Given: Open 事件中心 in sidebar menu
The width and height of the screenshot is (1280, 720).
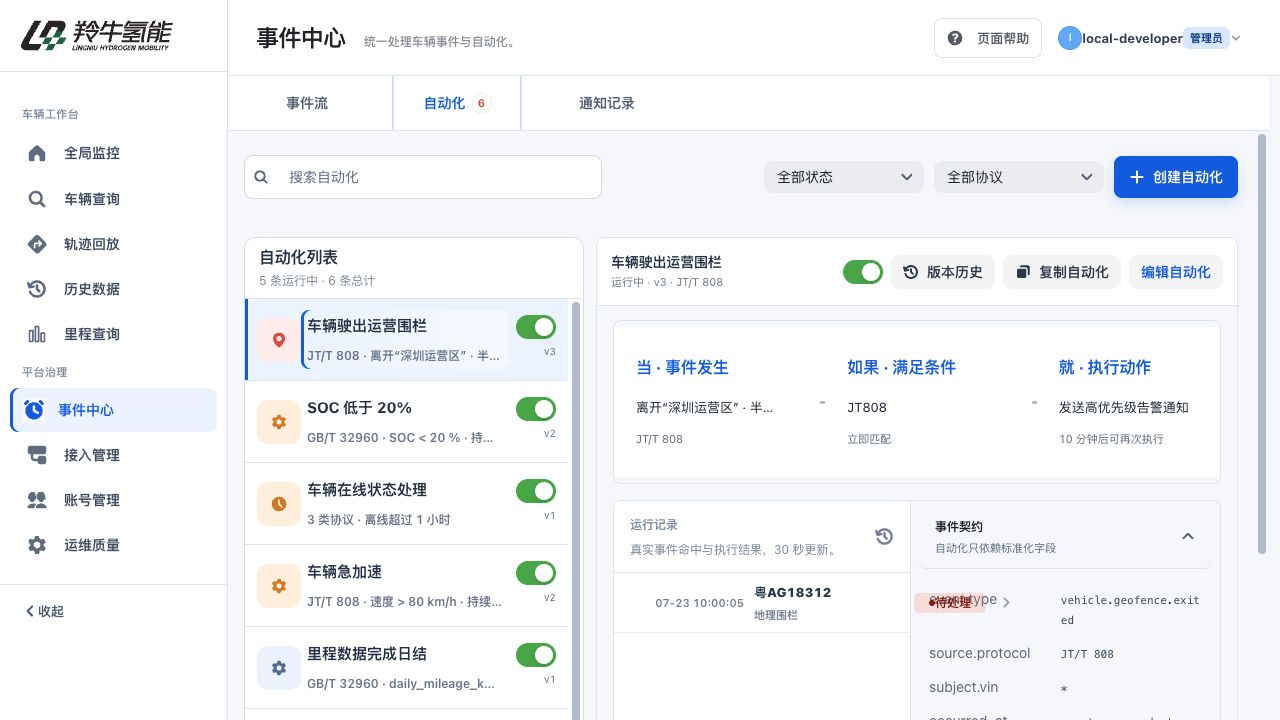Looking at the screenshot, I should pos(113,410).
